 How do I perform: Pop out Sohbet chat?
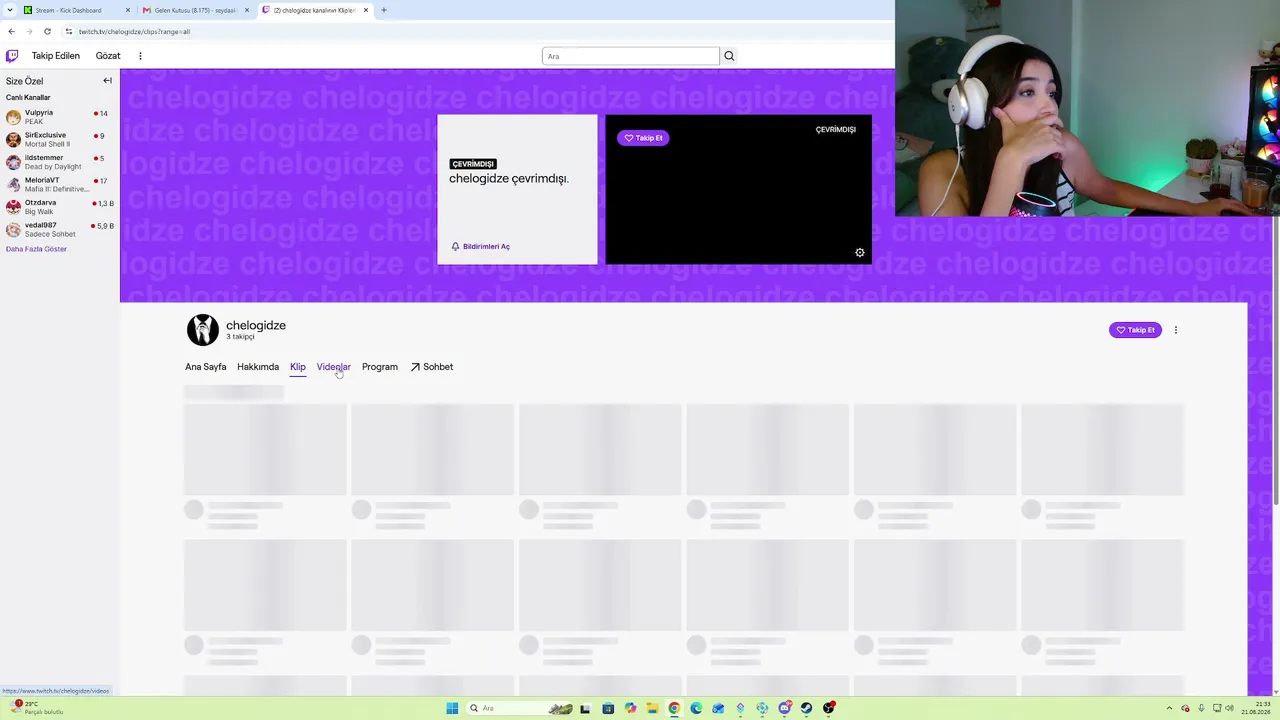point(432,367)
